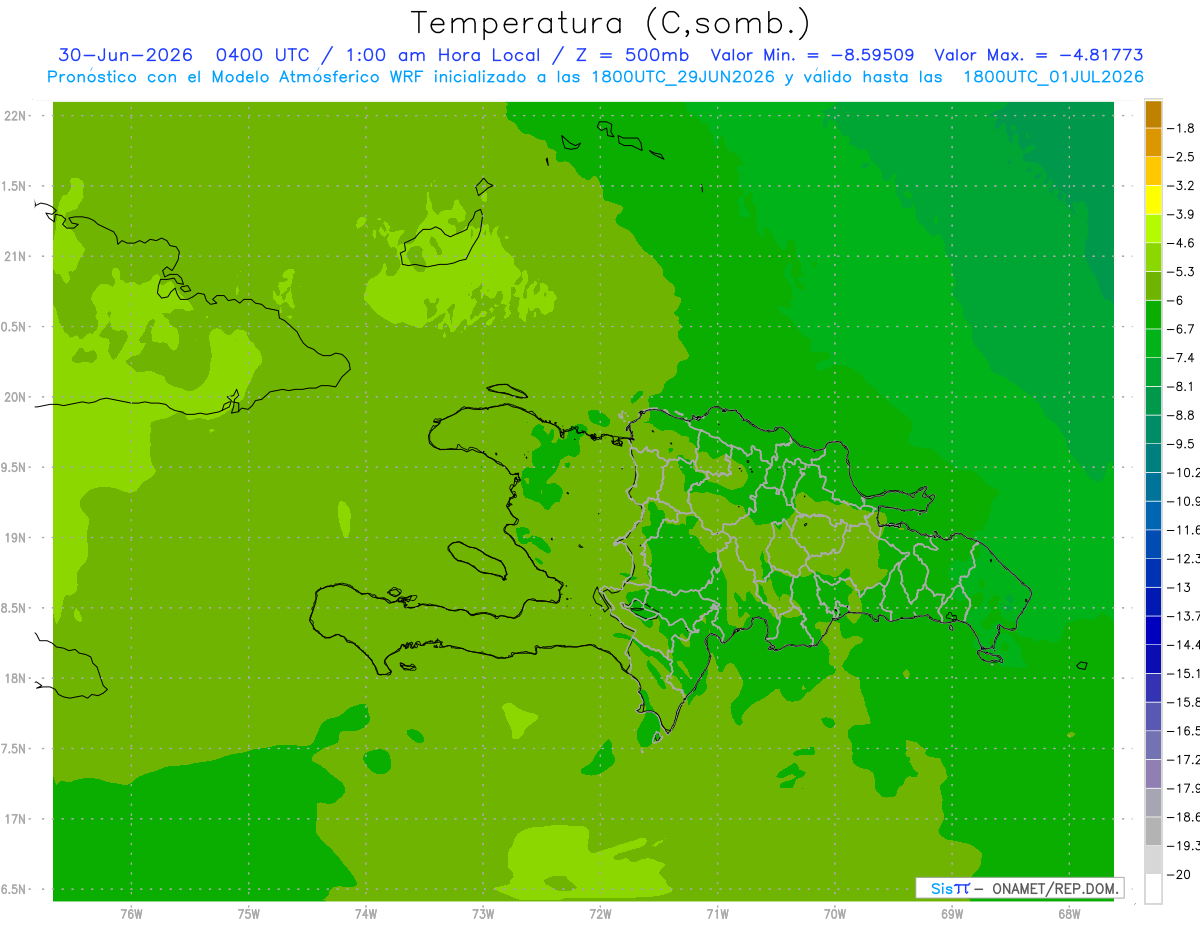Click the "72W" longitude axis label

pyautogui.click(x=600, y=914)
